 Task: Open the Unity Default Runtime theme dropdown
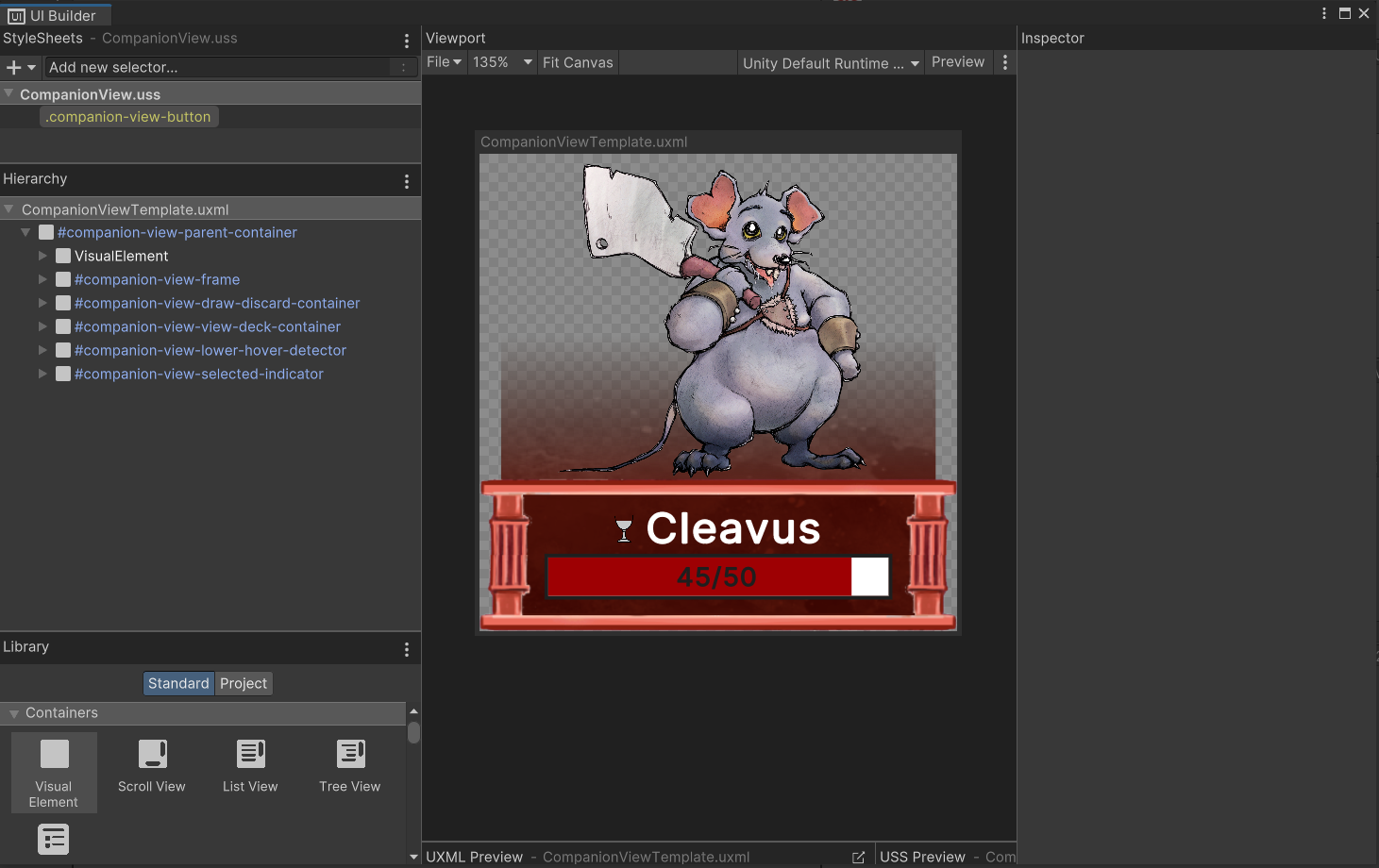point(830,63)
